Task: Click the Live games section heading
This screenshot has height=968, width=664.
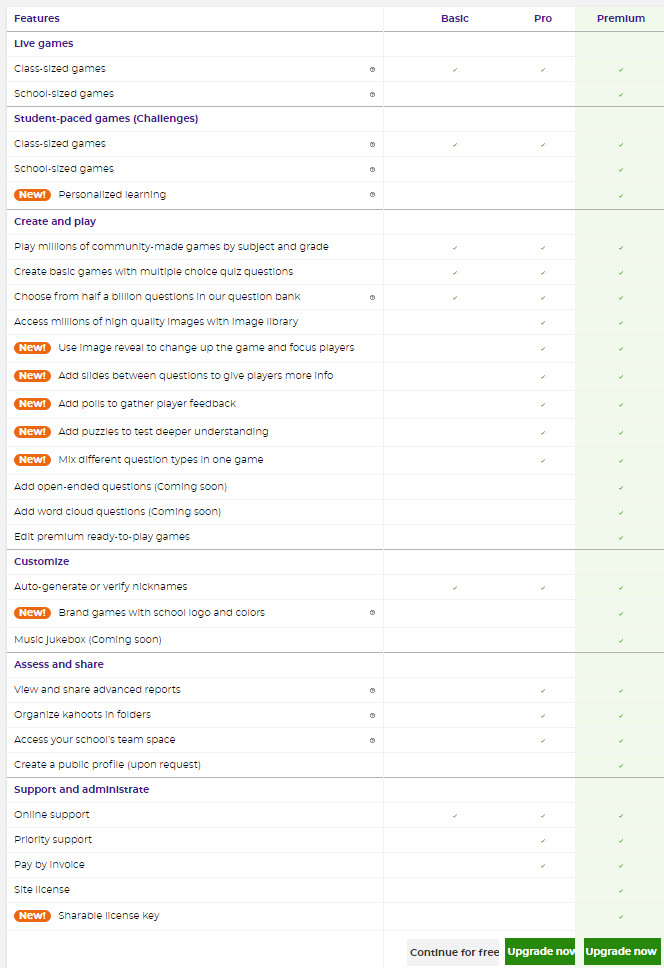Action: click(x=44, y=43)
